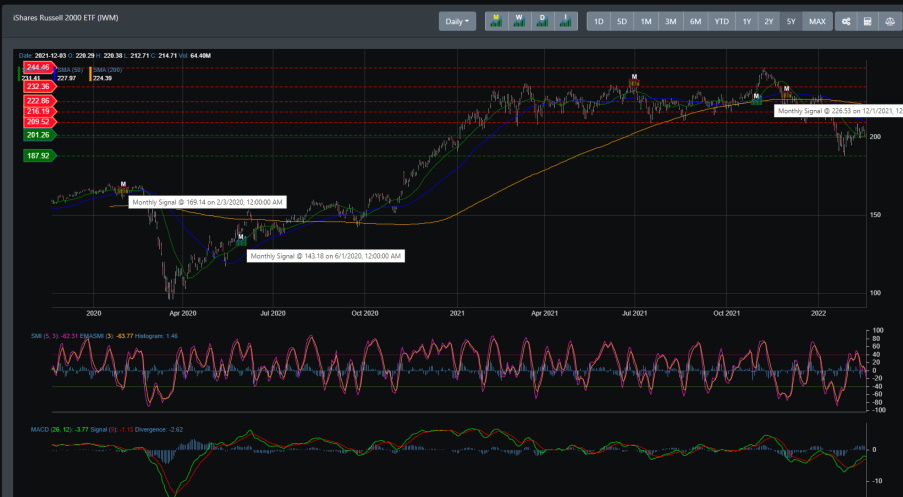Click the iShares Russell 2000 ETF (IWM) title
The height and width of the screenshot is (497, 903).
coord(66,18)
